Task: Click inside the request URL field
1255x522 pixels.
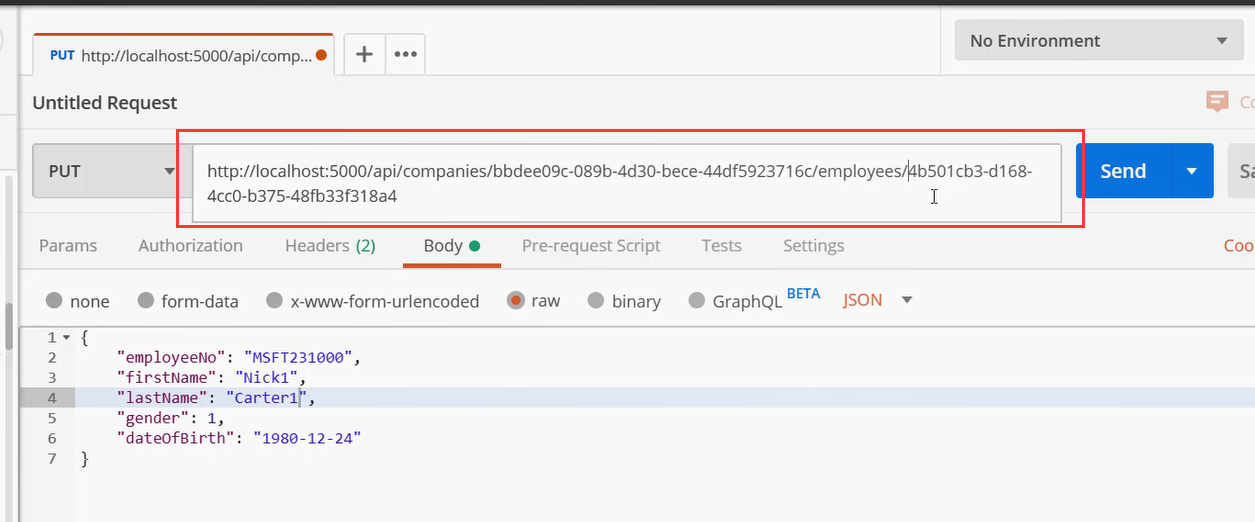Action: click(620, 183)
